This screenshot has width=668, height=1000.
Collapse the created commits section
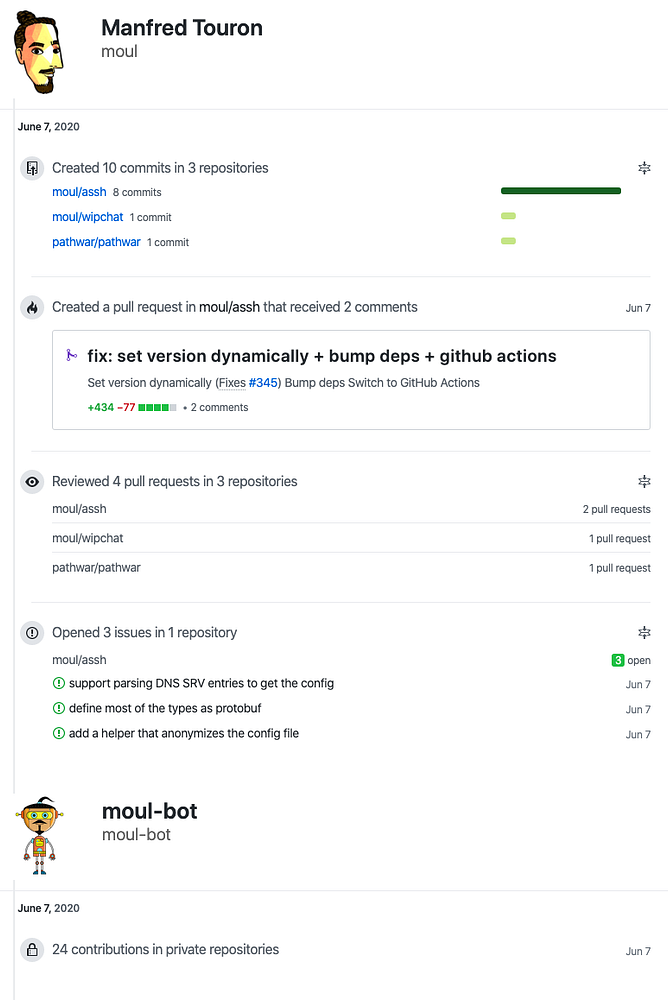pyautogui.click(x=644, y=168)
